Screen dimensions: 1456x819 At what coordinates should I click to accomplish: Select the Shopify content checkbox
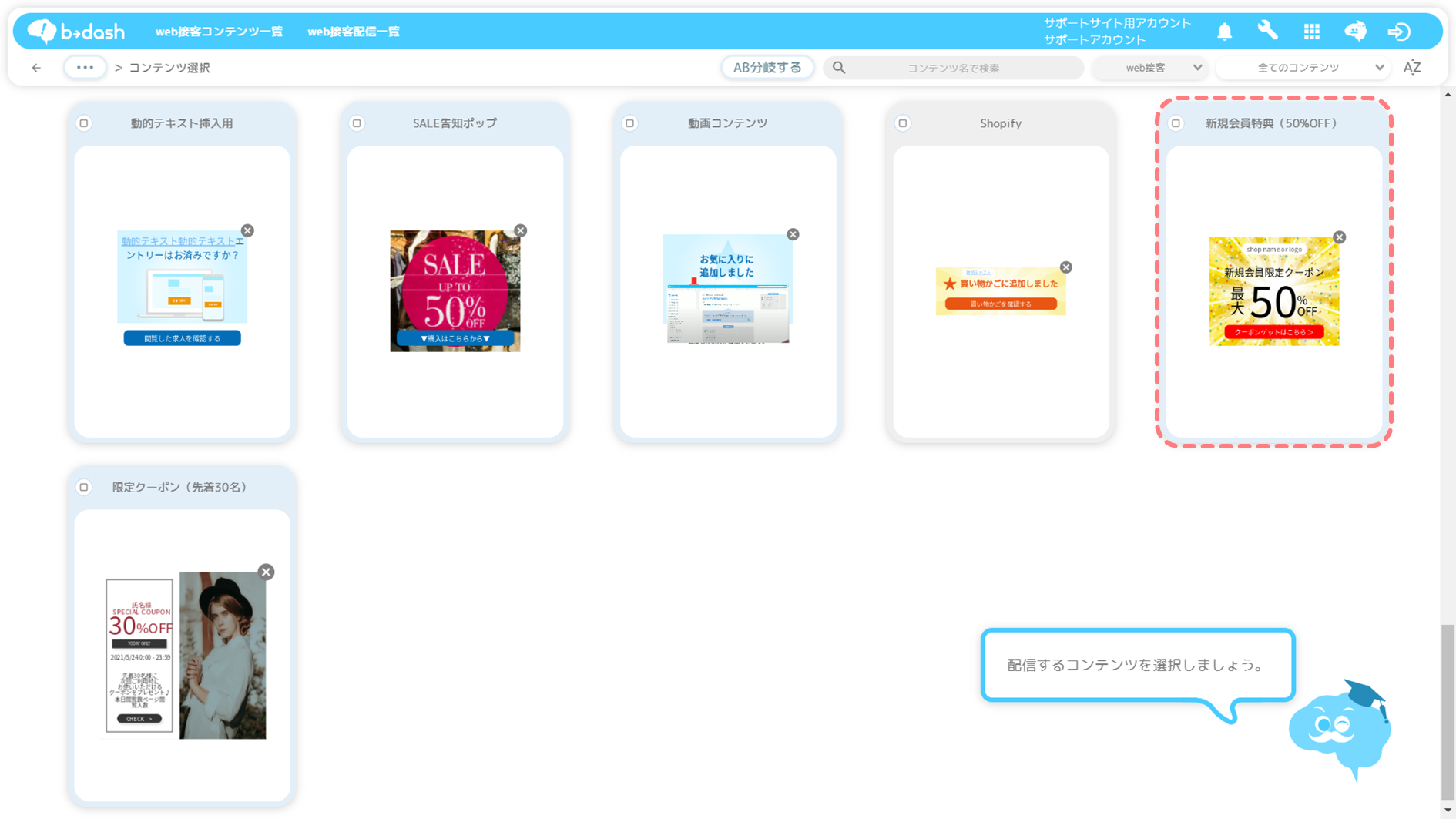click(x=903, y=123)
